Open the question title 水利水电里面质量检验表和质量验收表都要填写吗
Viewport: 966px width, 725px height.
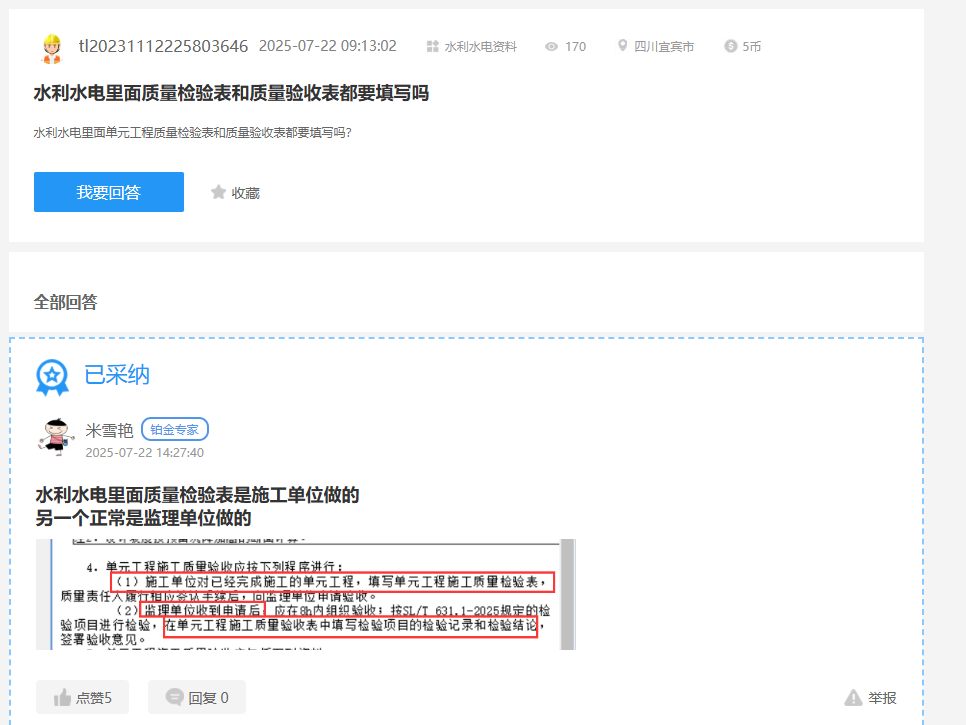(x=231, y=94)
